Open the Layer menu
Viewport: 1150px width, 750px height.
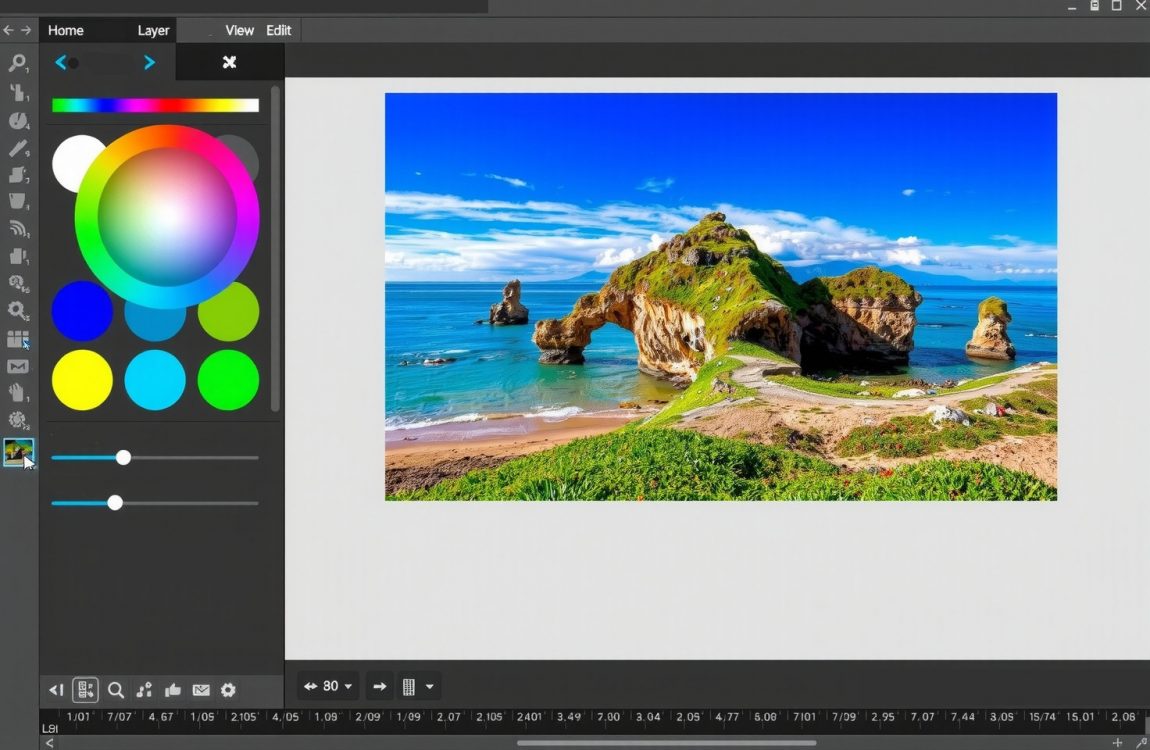pyautogui.click(x=153, y=30)
